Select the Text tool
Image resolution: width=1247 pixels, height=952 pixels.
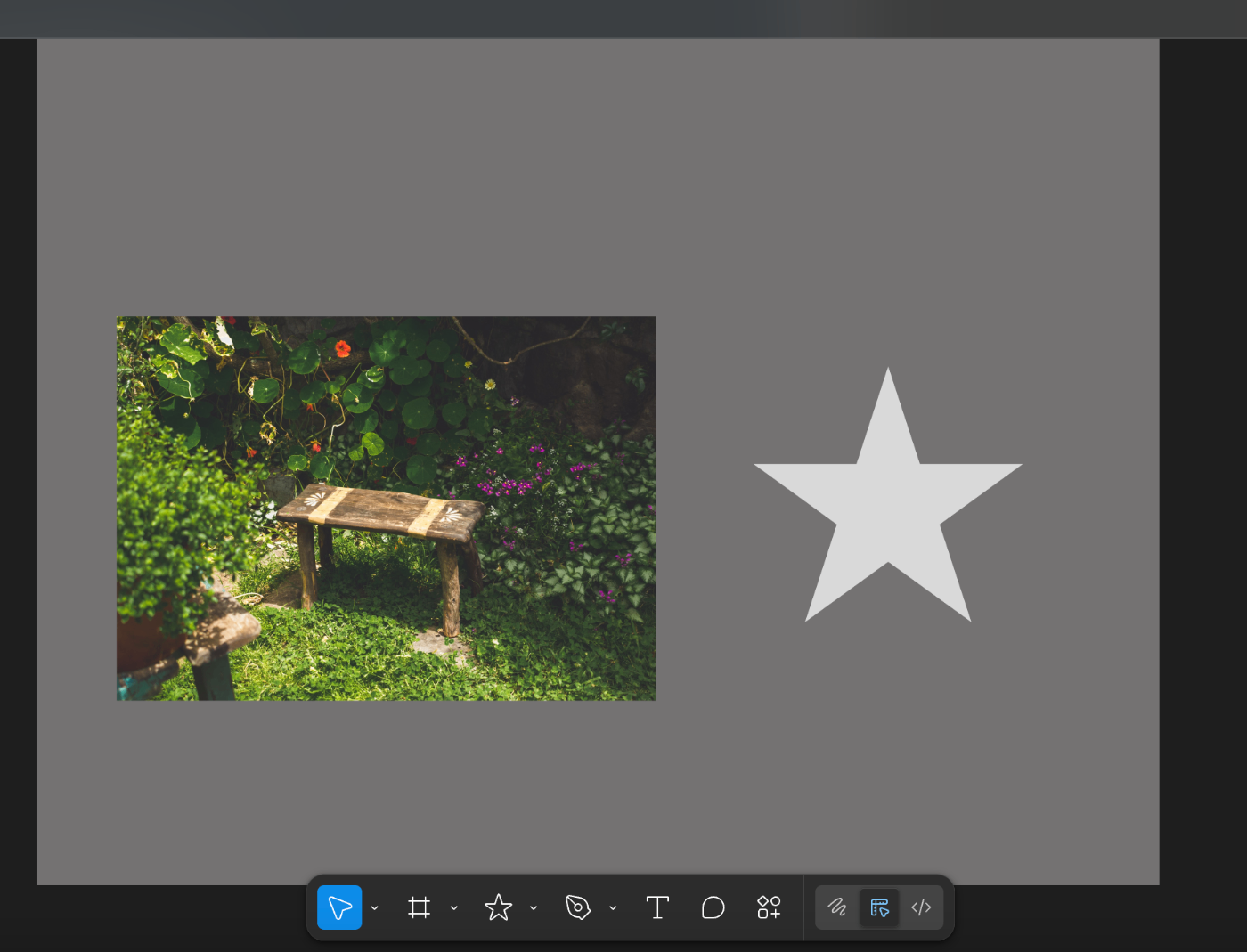[657, 907]
